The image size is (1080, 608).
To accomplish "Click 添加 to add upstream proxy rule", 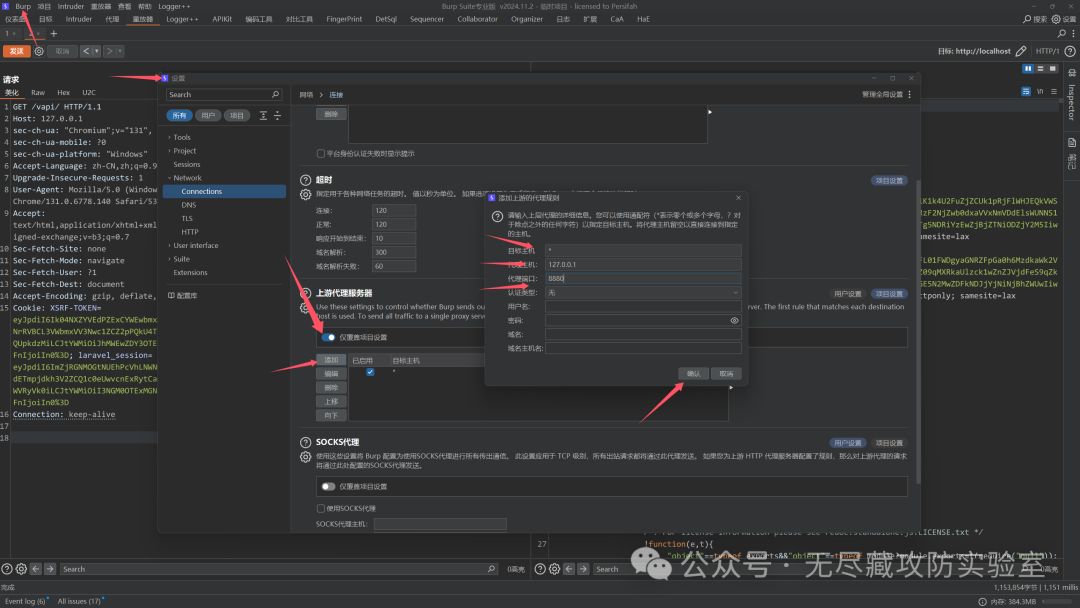I will pyautogui.click(x=331, y=359).
